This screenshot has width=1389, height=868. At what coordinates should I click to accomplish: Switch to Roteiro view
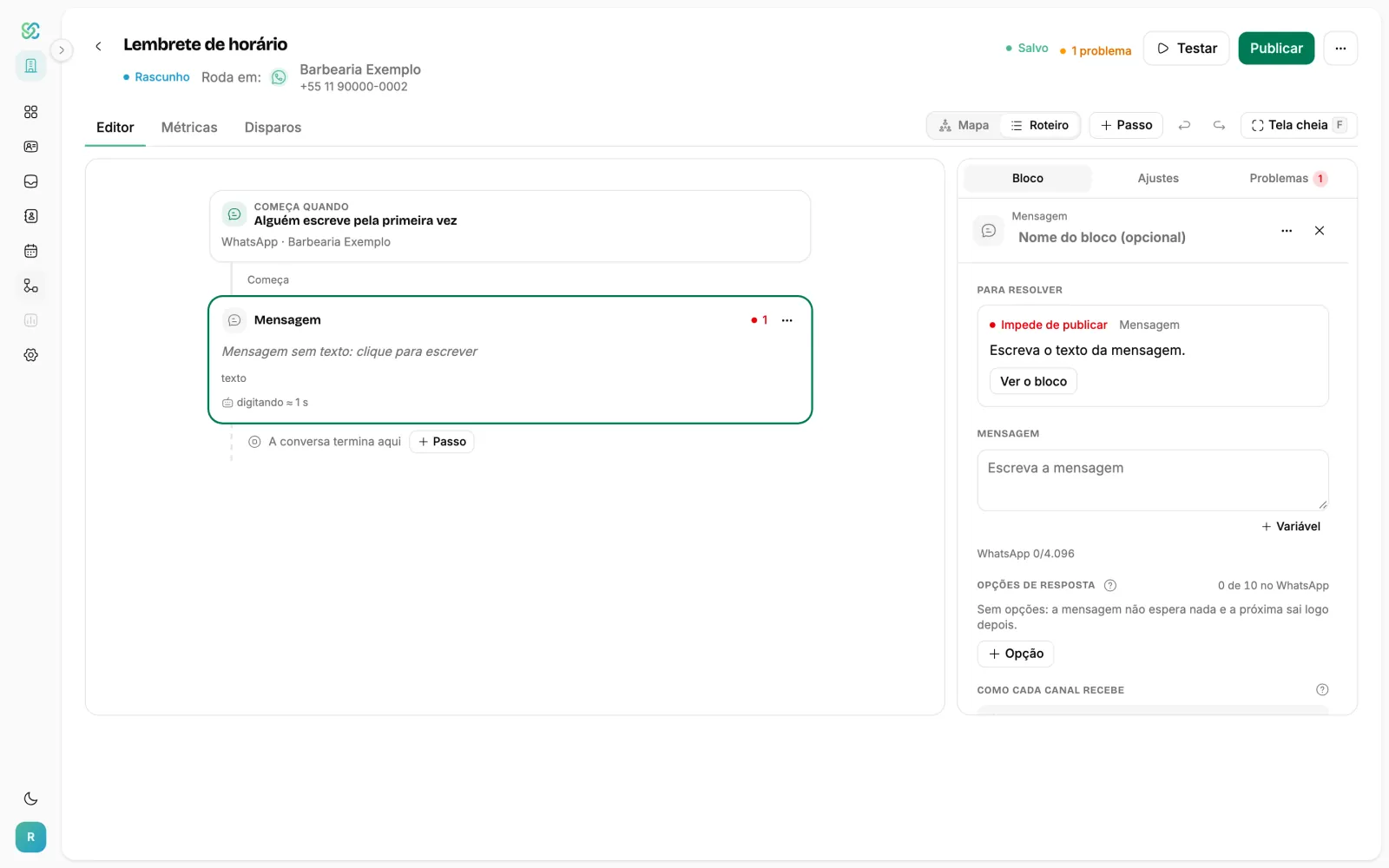(1039, 125)
